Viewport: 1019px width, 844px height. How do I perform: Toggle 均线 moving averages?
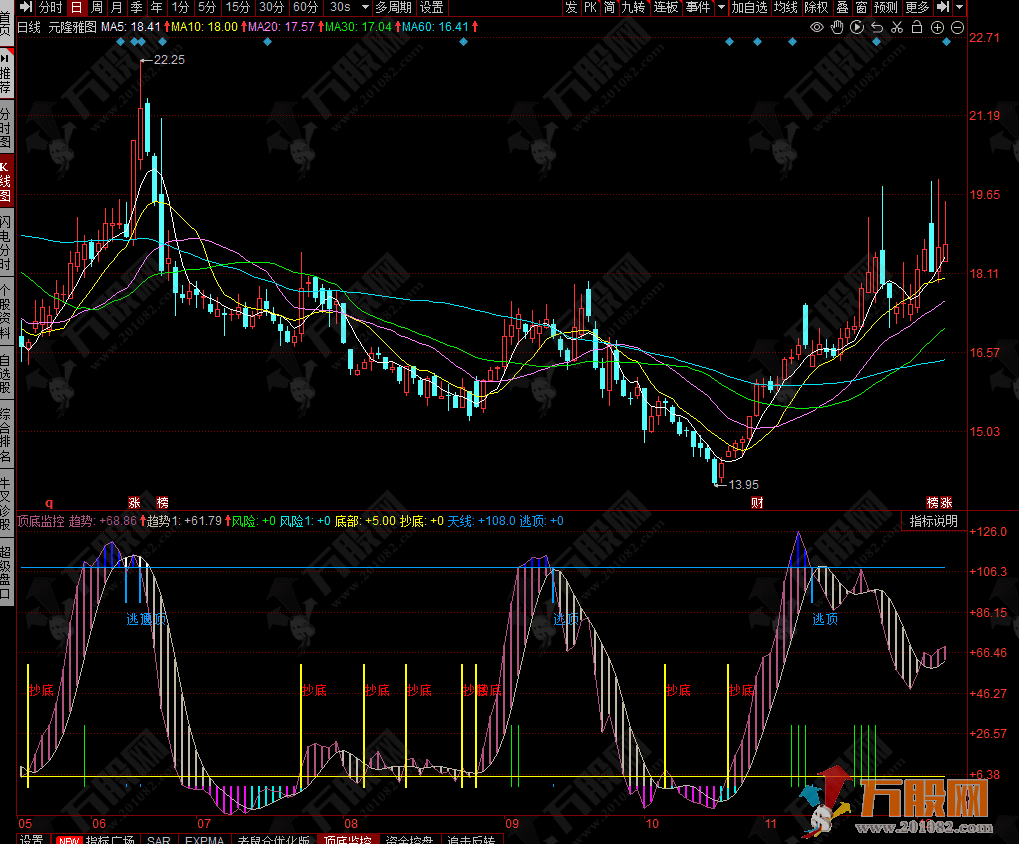(x=786, y=7)
